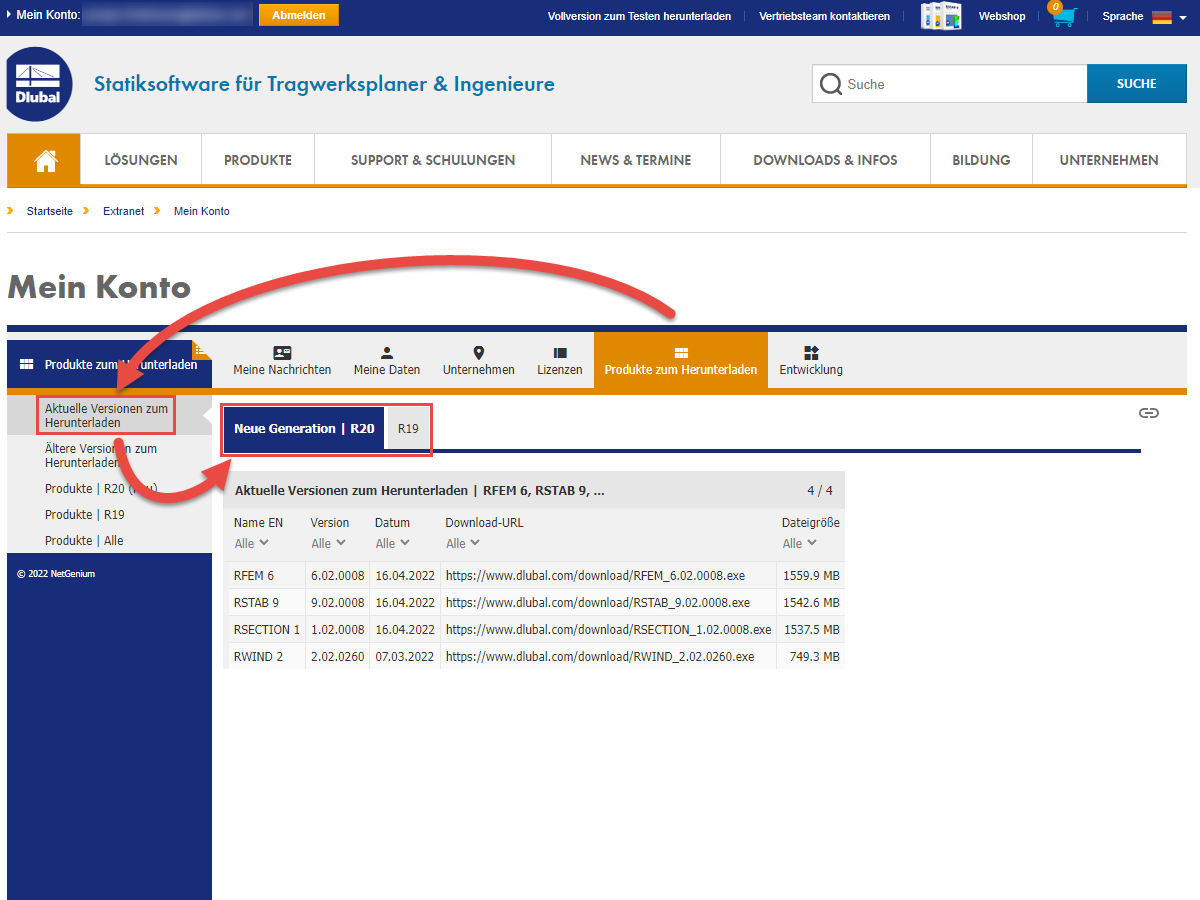Click the © 2022 NetGenium footer text
Viewport: 1200px width, 900px height.
pos(56,574)
